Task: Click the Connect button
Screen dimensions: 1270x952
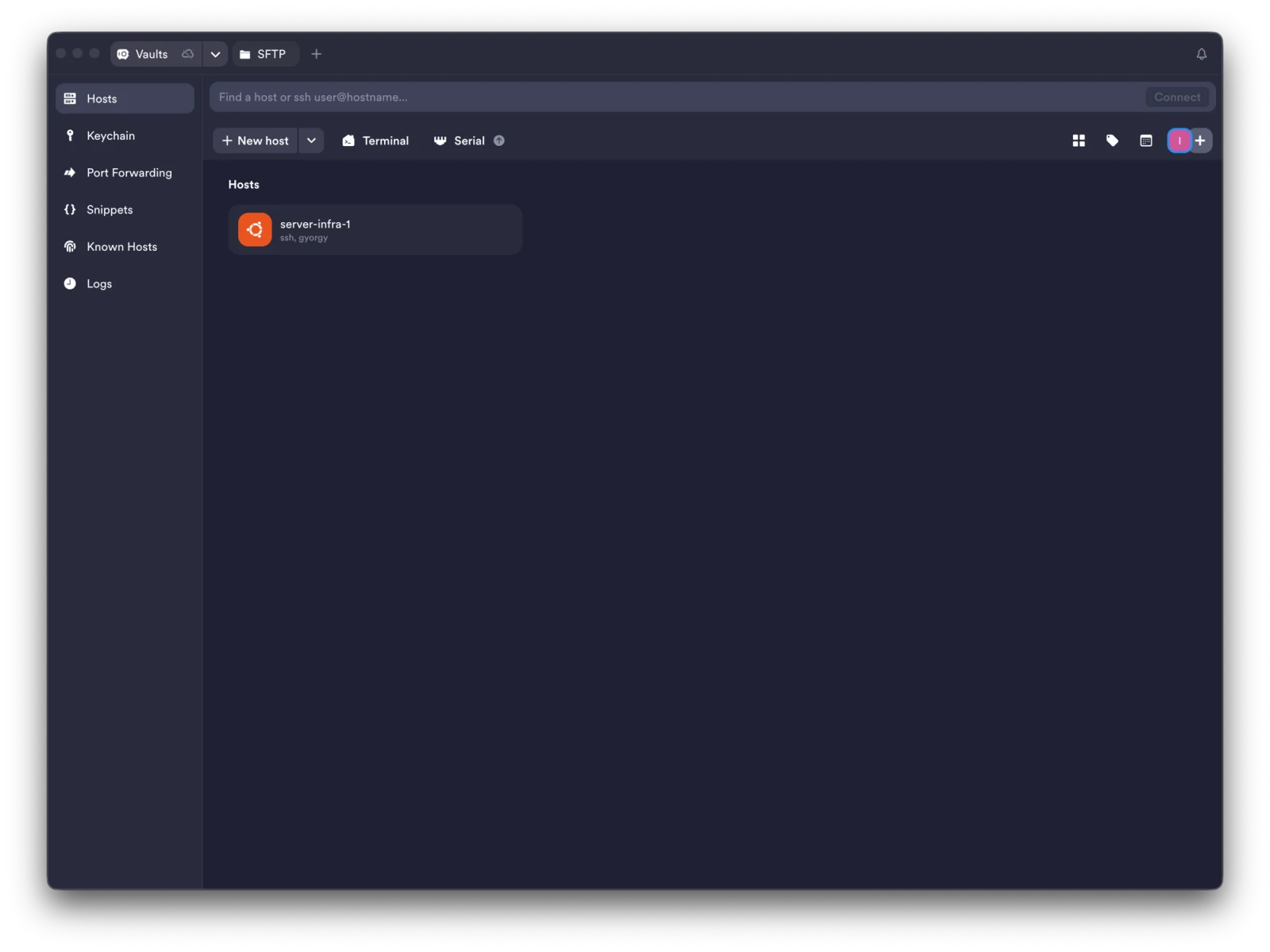Action: pyautogui.click(x=1177, y=97)
